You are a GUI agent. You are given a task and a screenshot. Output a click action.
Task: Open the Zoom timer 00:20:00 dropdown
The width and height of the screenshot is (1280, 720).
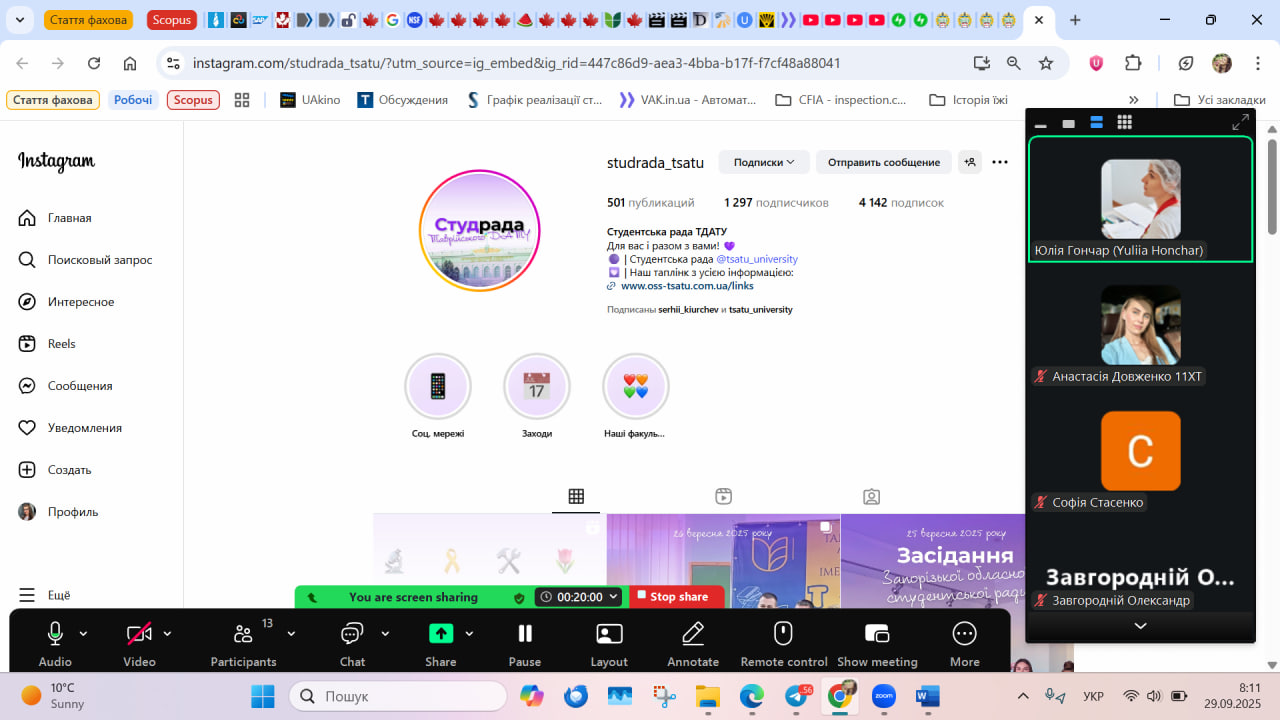pyautogui.click(x=579, y=597)
